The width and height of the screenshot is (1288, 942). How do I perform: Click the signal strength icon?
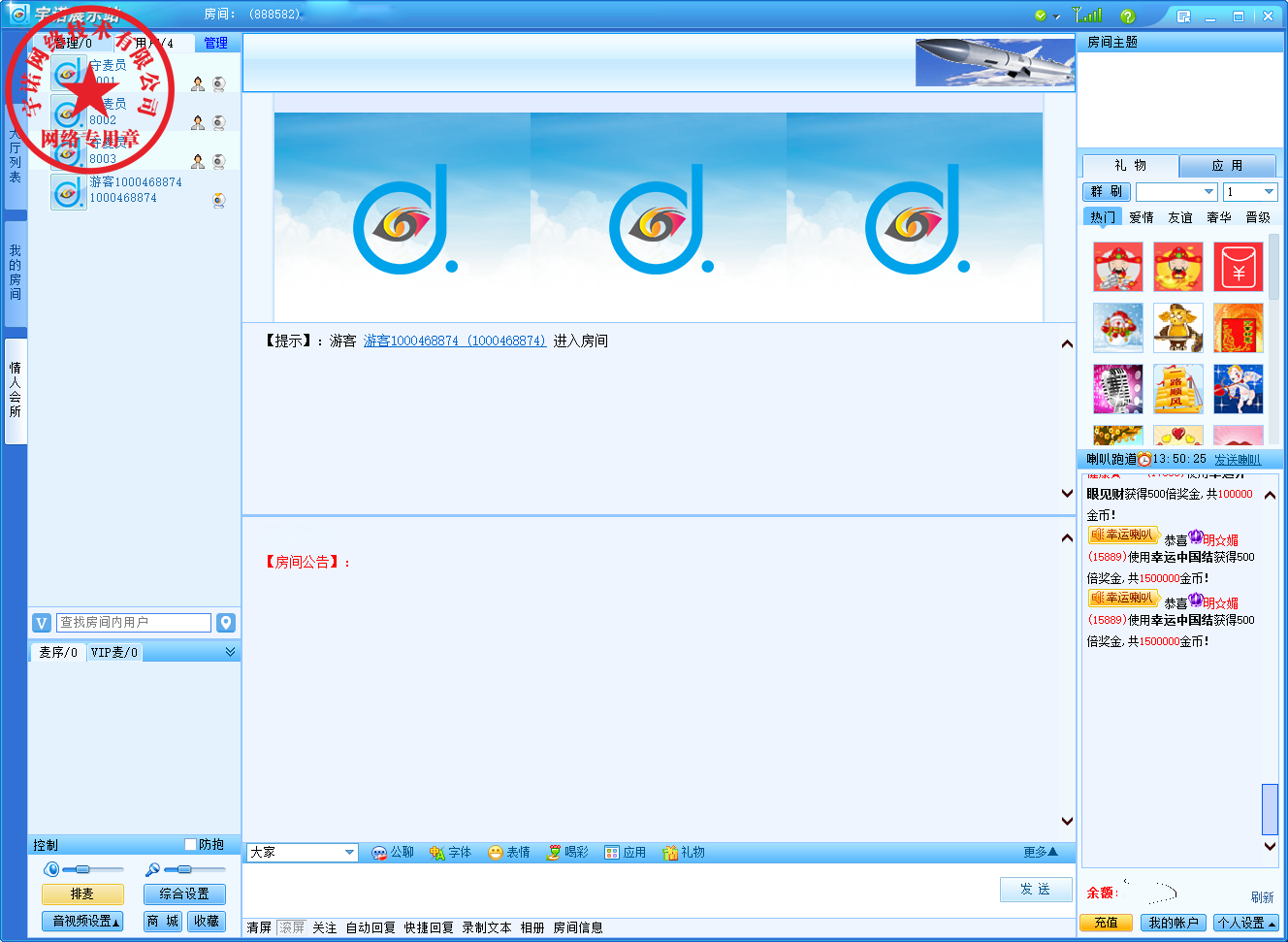(x=1088, y=15)
